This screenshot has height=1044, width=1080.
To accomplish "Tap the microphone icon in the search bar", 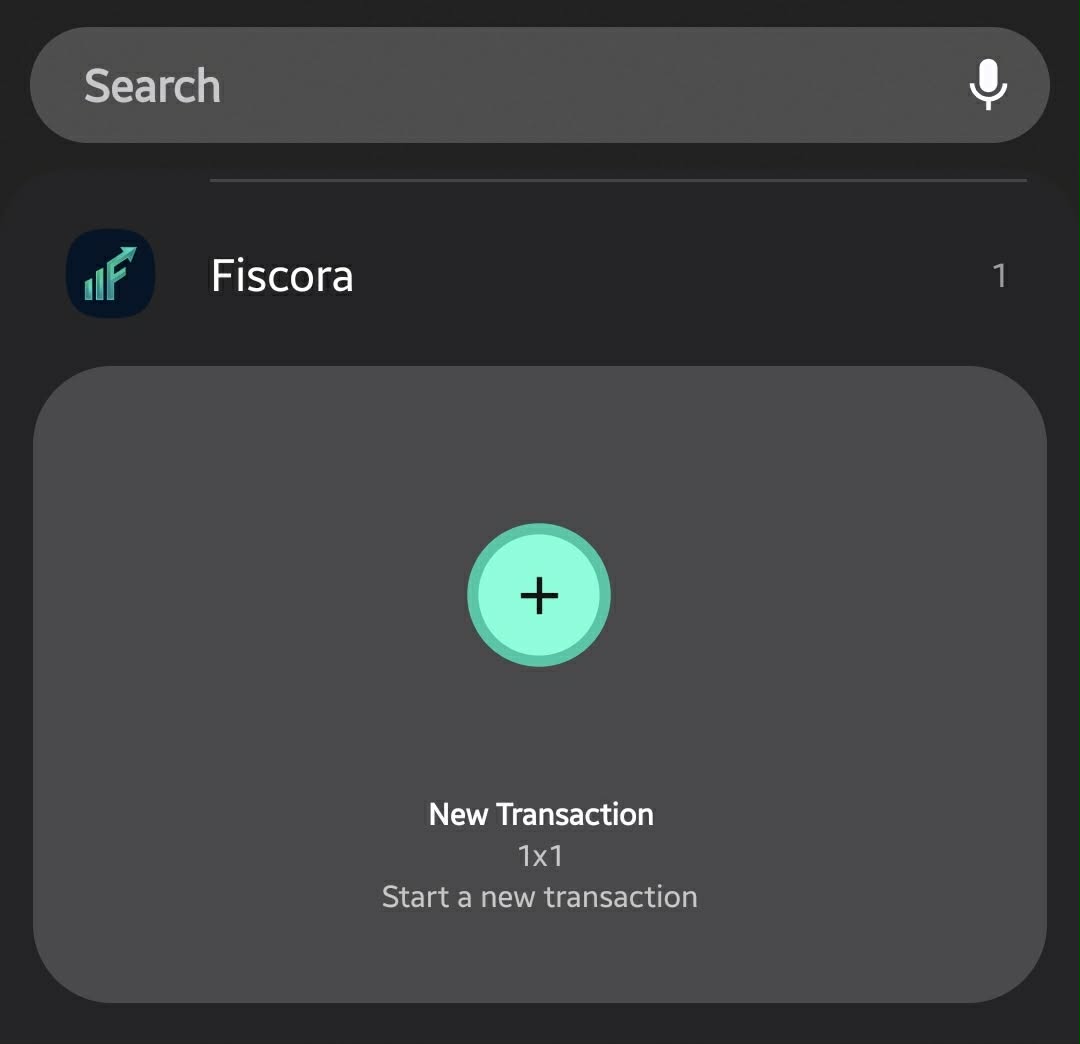I will [x=987, y=85].
